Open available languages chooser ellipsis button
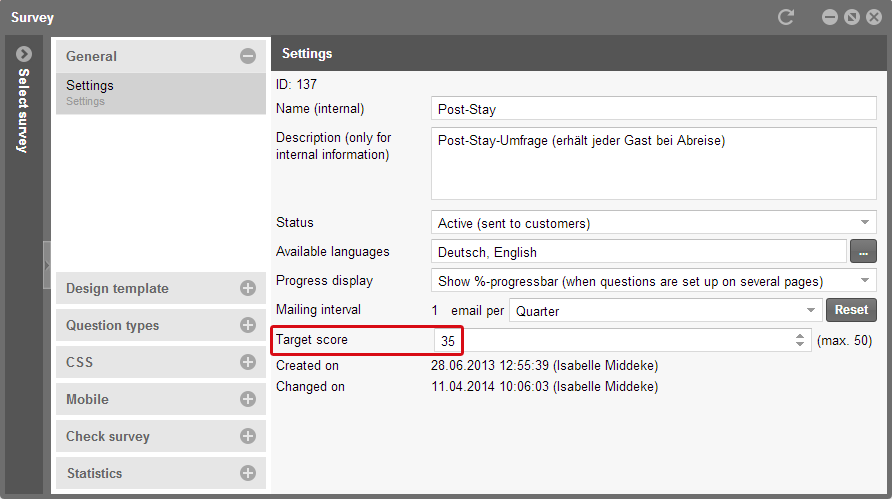 pyautogui.click(x=863, y=251)
